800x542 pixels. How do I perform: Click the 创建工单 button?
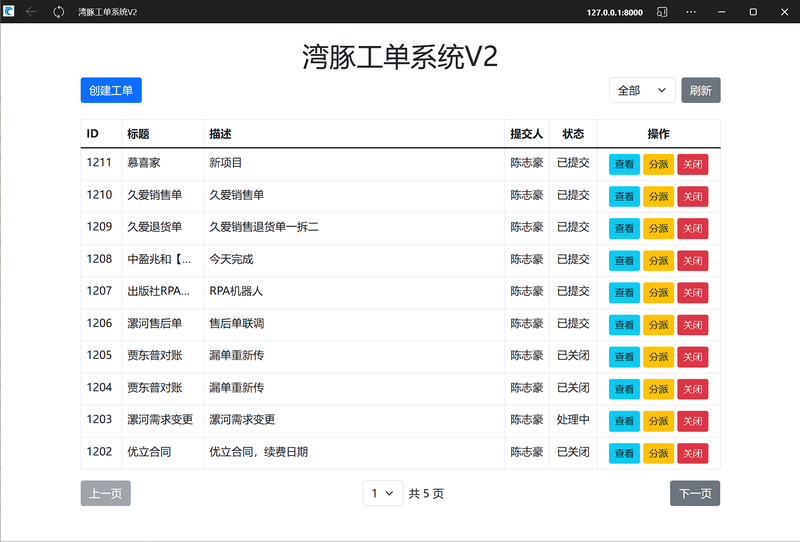point(111,90)
